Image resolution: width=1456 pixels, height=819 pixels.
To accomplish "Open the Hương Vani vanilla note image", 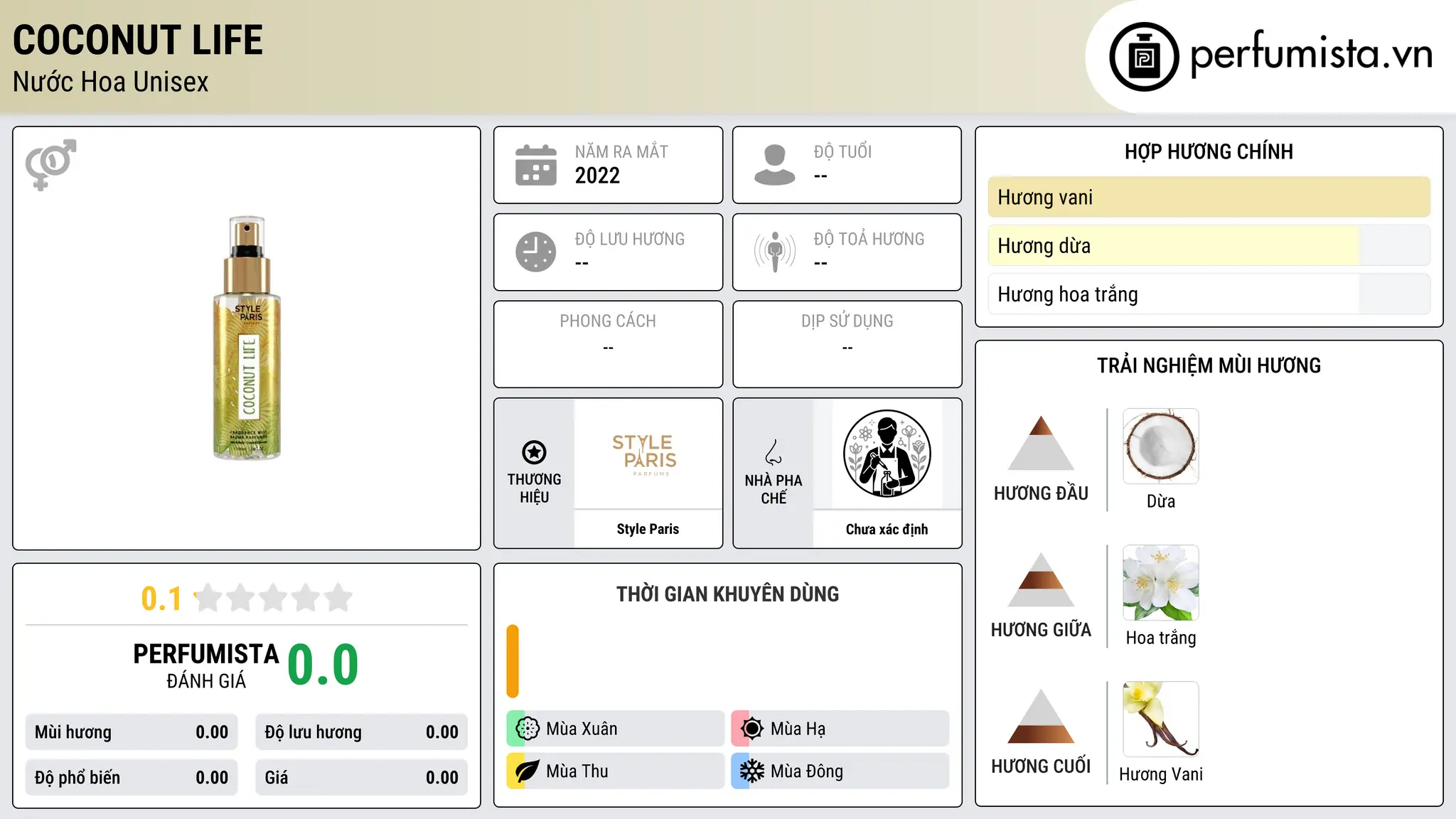I will 1161,719.
